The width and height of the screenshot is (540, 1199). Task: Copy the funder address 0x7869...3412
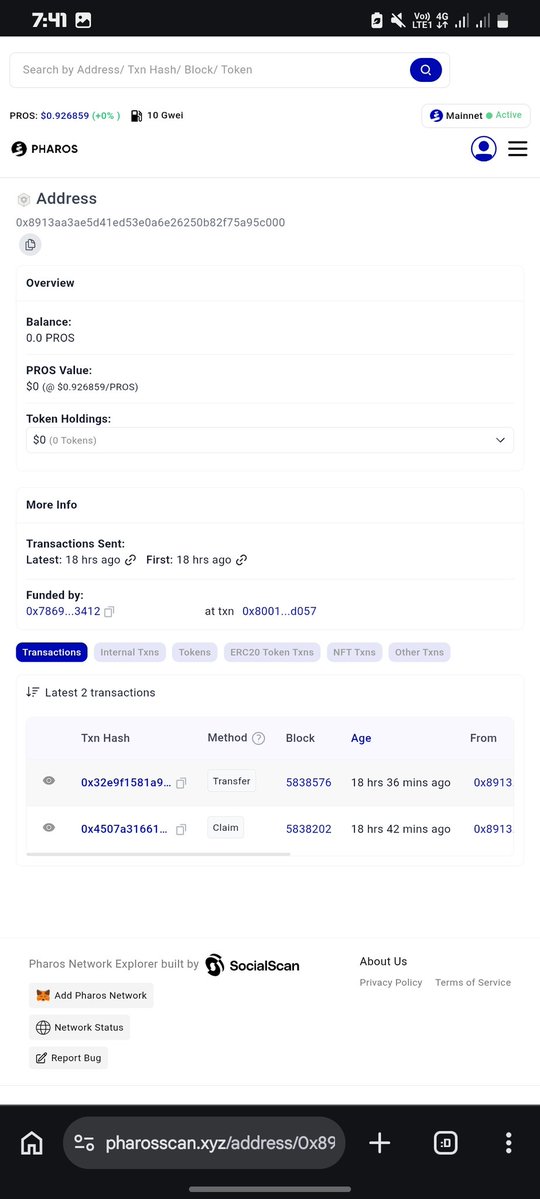click(109, 612)
